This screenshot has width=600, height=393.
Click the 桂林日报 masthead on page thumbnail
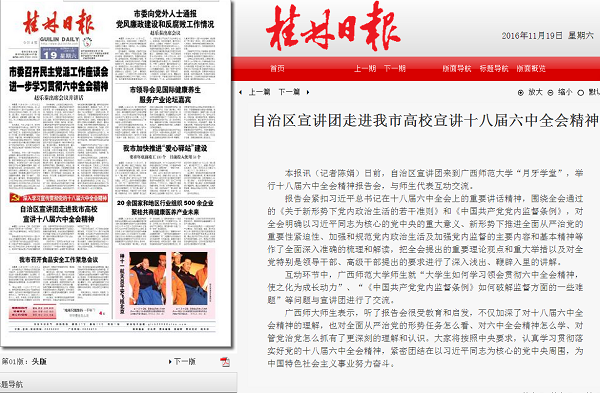(x=58, y=22)
